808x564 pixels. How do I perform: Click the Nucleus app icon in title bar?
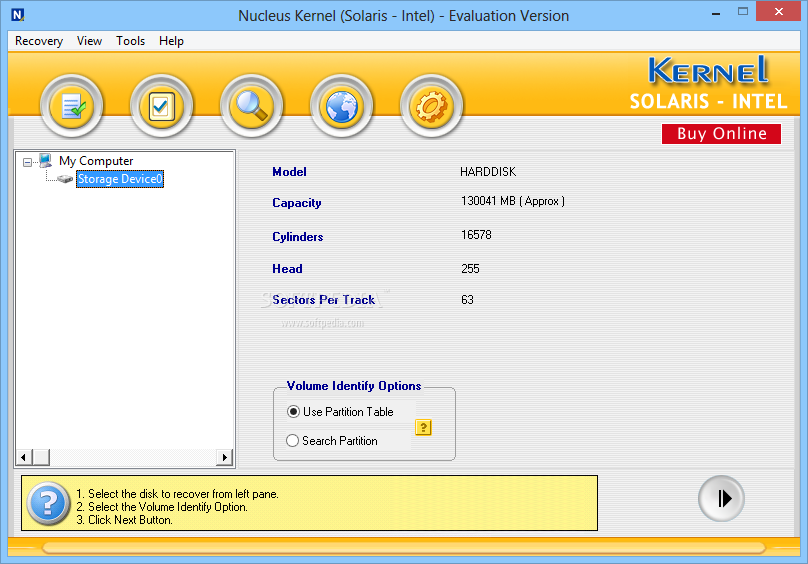18,15
